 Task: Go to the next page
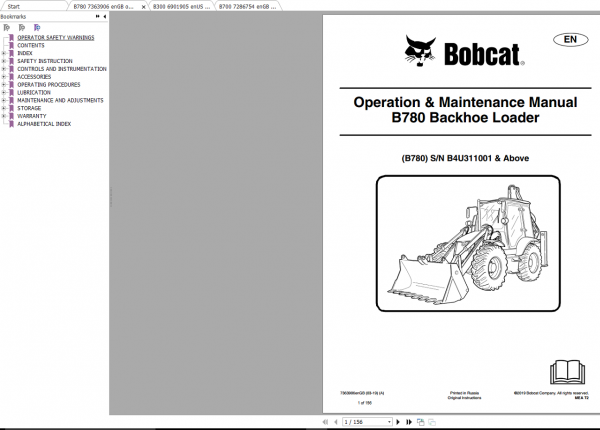pos(398,422)
